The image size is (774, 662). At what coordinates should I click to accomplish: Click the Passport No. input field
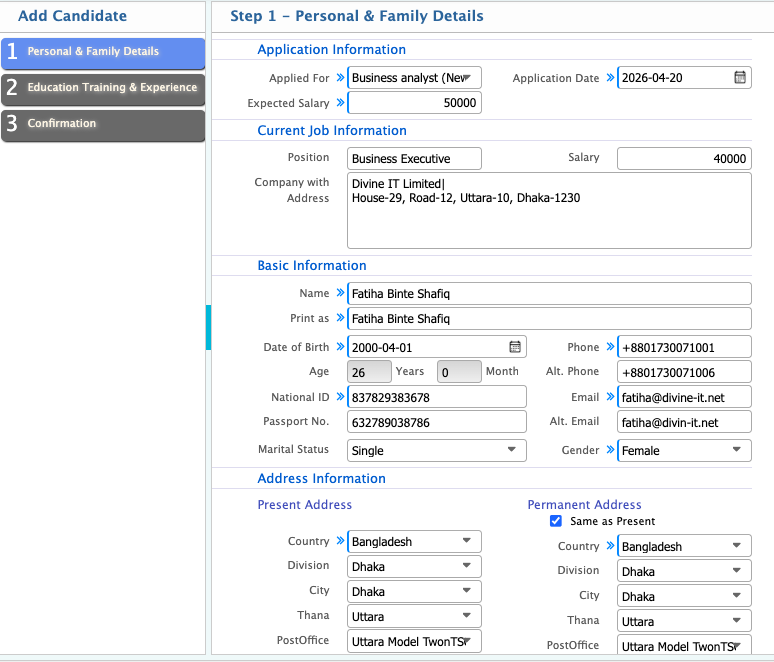click(x=436, y=423)
